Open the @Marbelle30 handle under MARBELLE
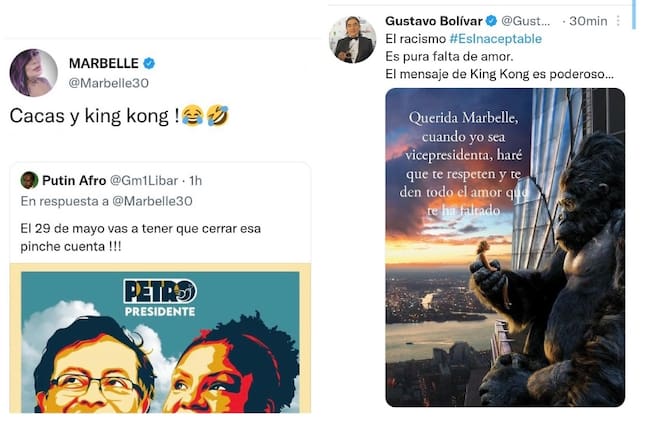This screenshot has width=650, height=426. (x=109, y=83)
